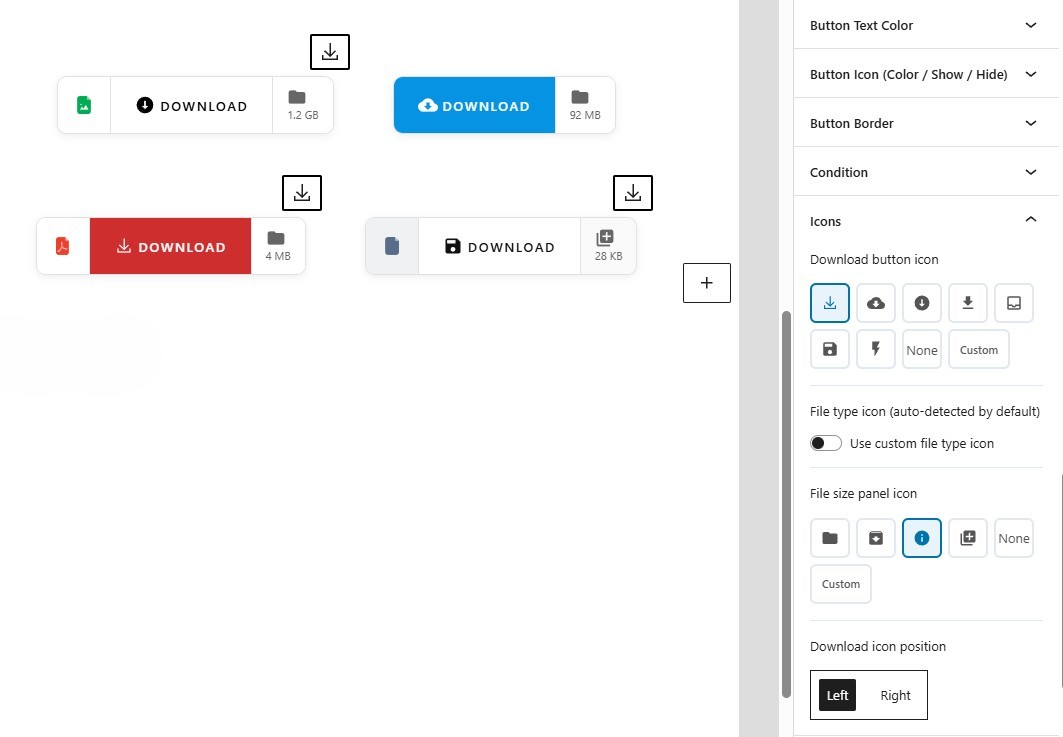This screenshot has width=1063, height=737.
Task: Choose the copy-plus file size panel icon
Action: click(x=967, y=538)
